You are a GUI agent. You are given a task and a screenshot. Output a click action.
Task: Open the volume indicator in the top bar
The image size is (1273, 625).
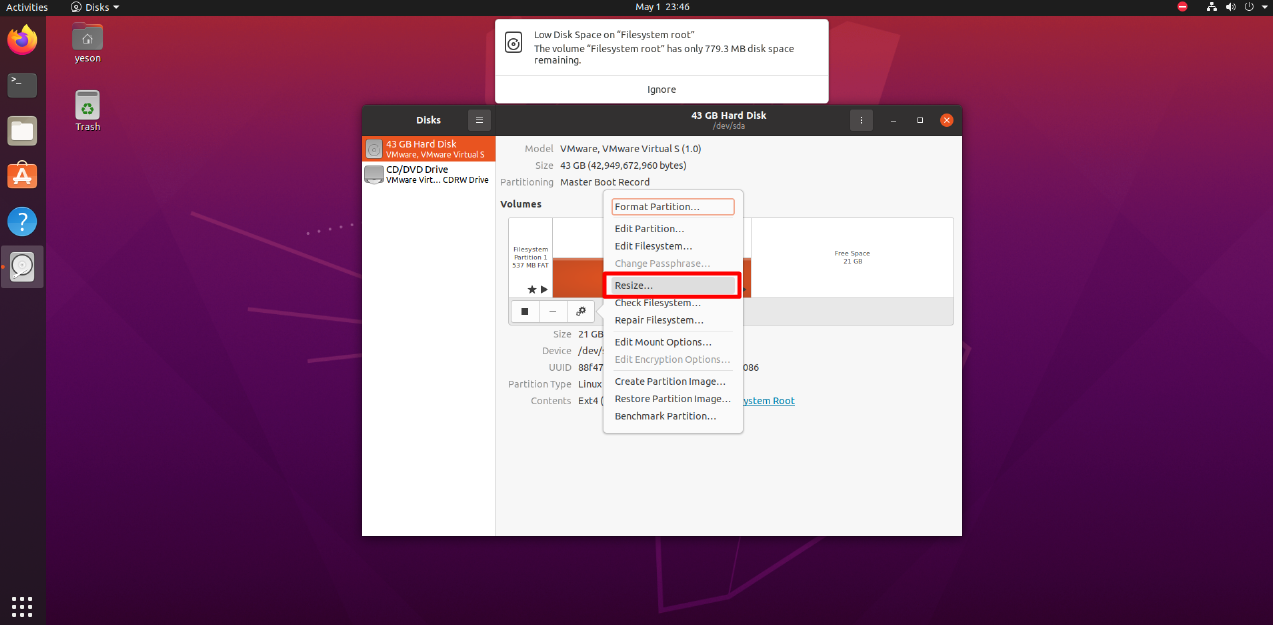[x=1230, y=7]
